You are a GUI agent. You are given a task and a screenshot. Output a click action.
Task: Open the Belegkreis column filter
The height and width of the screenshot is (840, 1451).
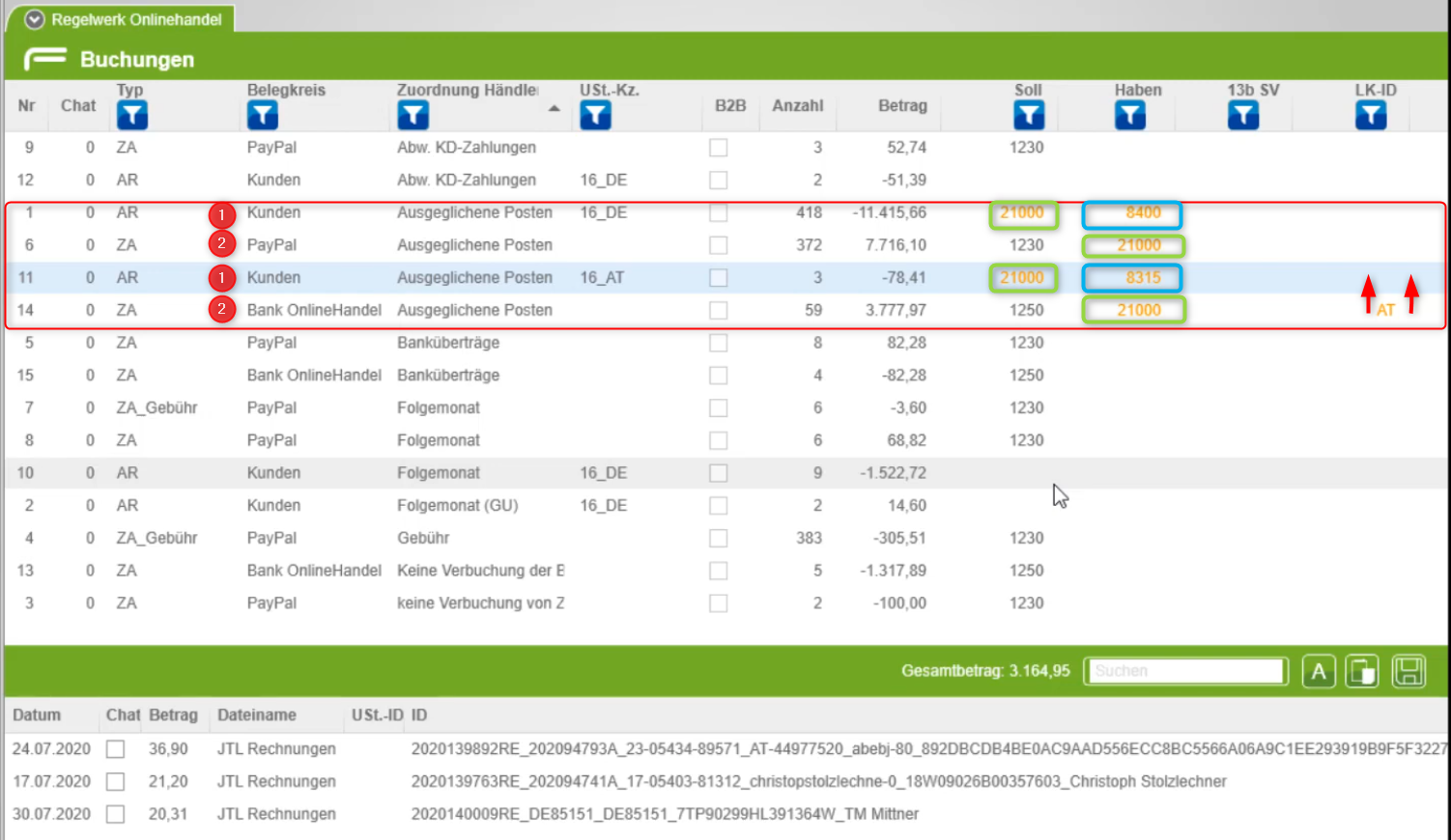pyautogui.click(x=262, y=116)
